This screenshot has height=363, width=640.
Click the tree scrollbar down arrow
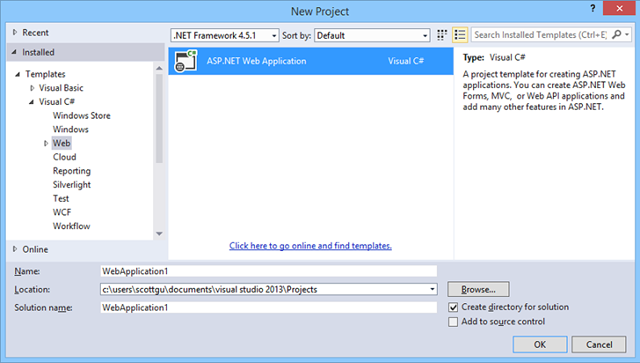(x=159, y=234)
